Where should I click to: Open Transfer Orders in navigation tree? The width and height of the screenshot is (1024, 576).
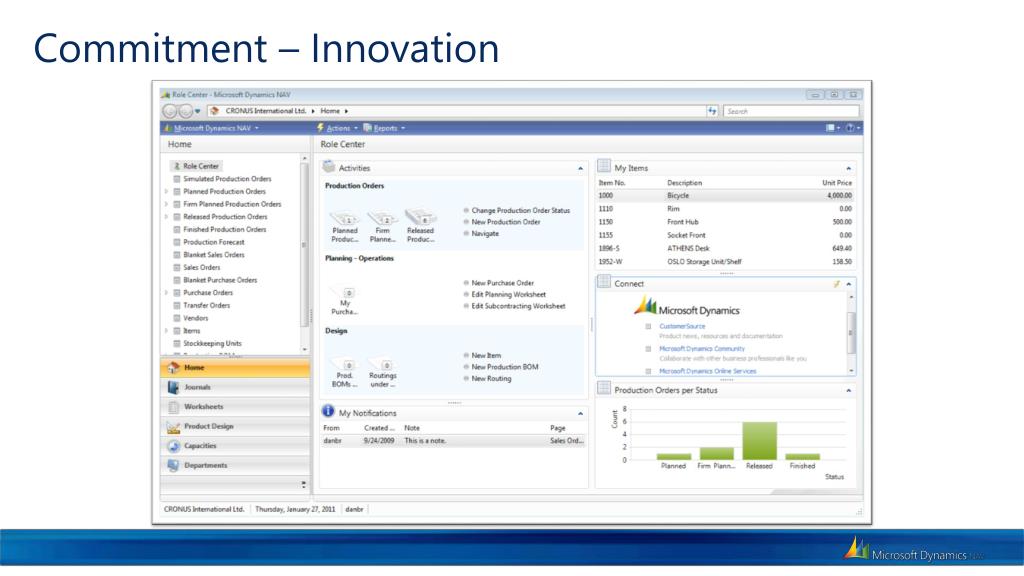pyautogui.click(x=206, y=305)
